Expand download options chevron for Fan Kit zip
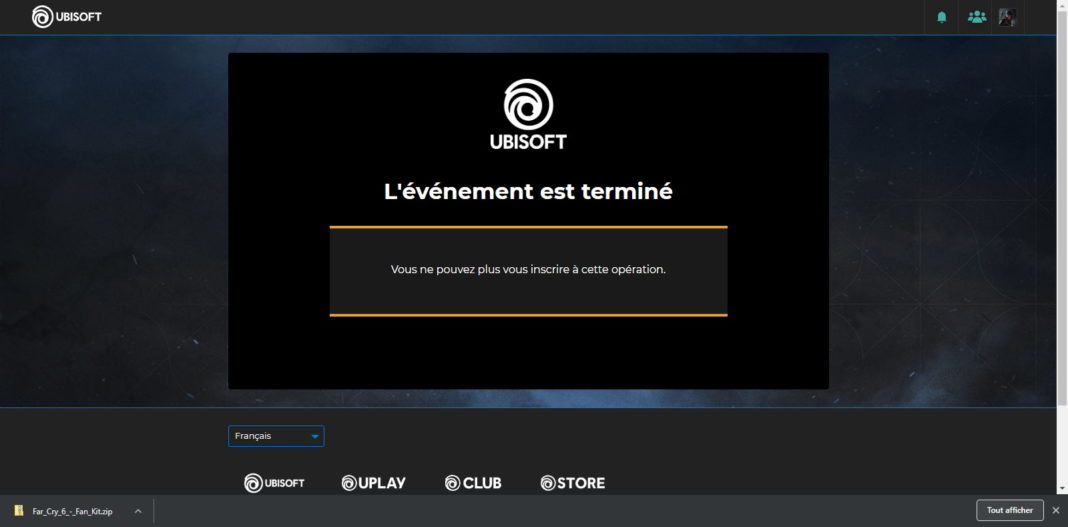Screen dimensions: 1068x527 [x=138, y=511]
